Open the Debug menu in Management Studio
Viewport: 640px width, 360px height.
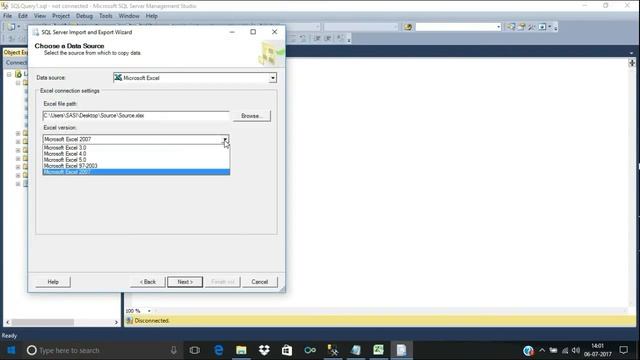point(84,16)
